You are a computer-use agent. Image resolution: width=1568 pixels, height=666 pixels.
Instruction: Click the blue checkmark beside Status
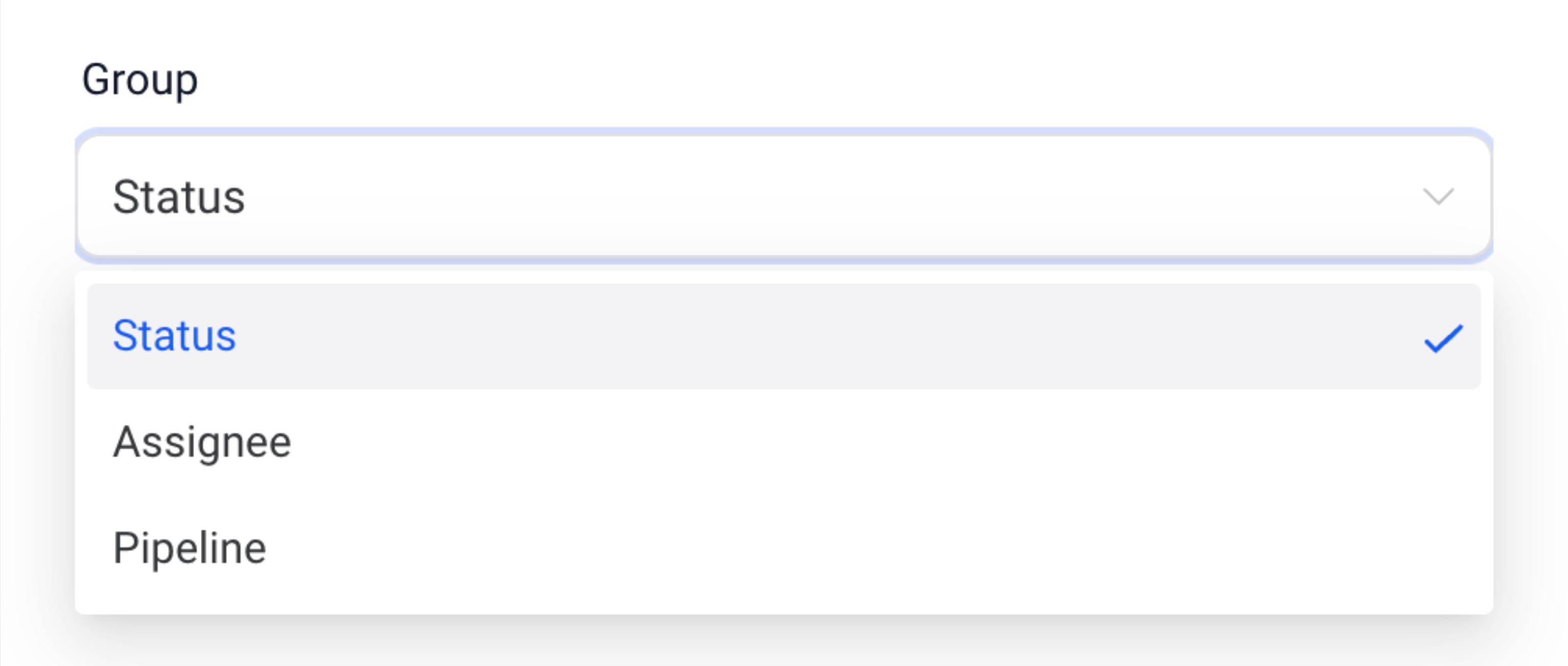(x=1443, y=338)
